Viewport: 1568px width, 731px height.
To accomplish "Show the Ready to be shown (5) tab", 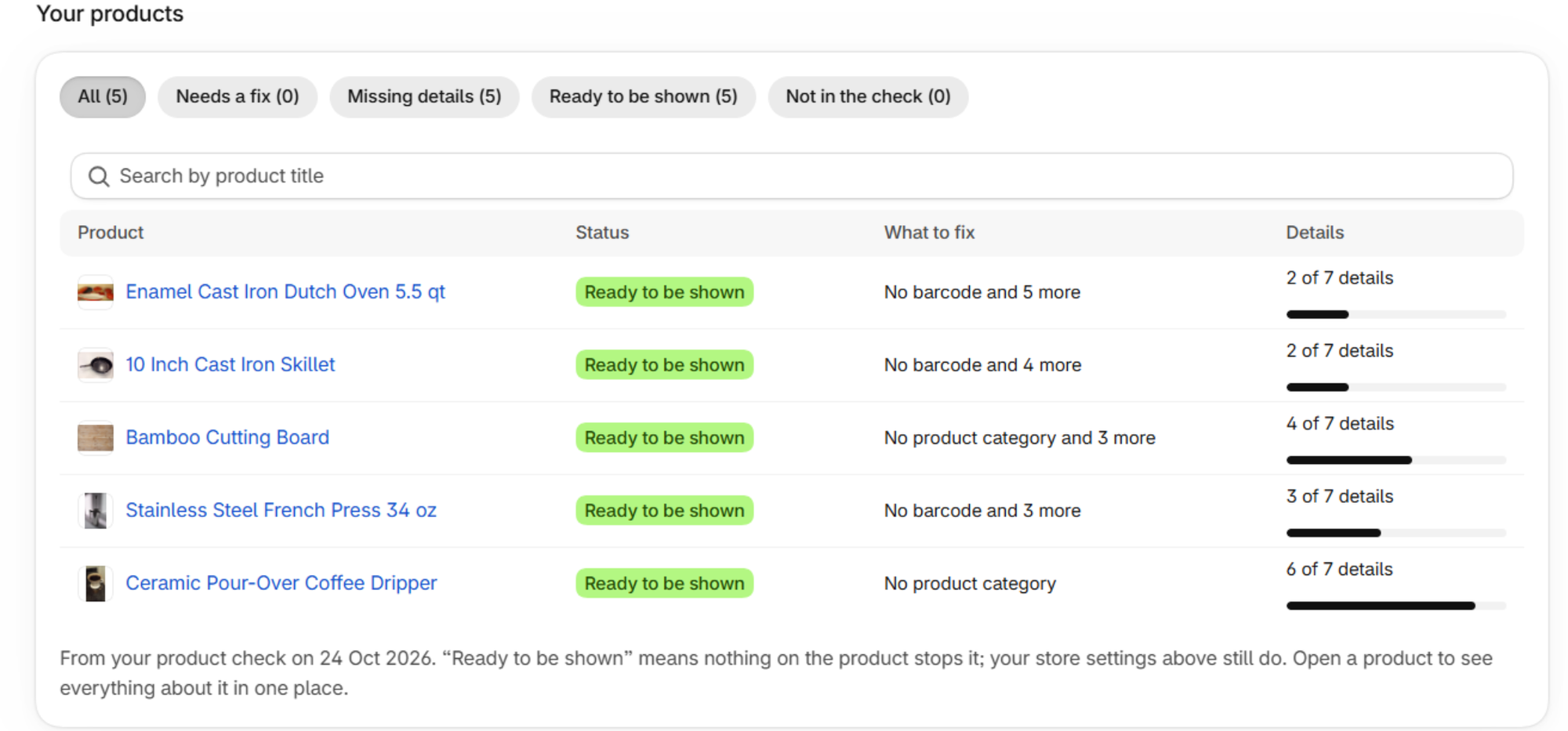I will click(644, 97).
